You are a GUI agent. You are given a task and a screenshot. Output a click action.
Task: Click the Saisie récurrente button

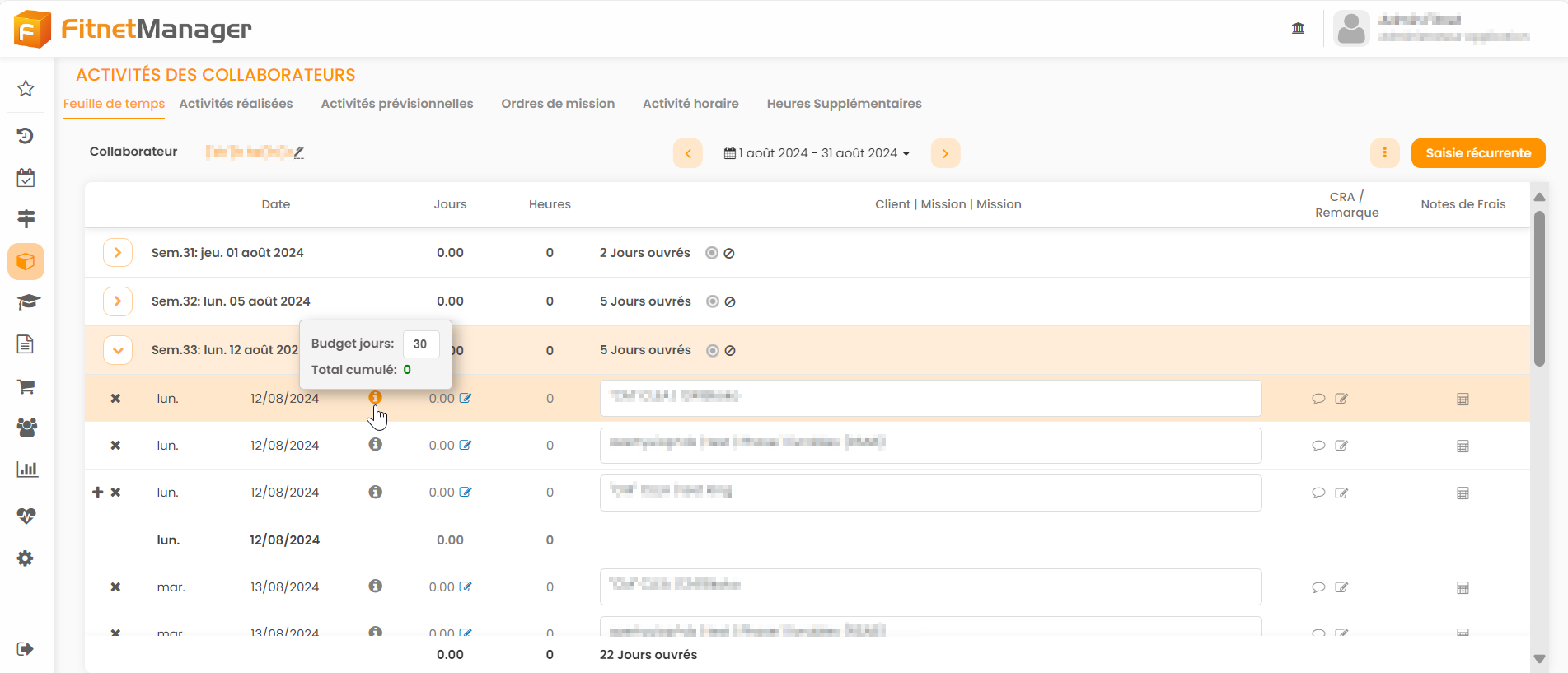pos(1477,153)
